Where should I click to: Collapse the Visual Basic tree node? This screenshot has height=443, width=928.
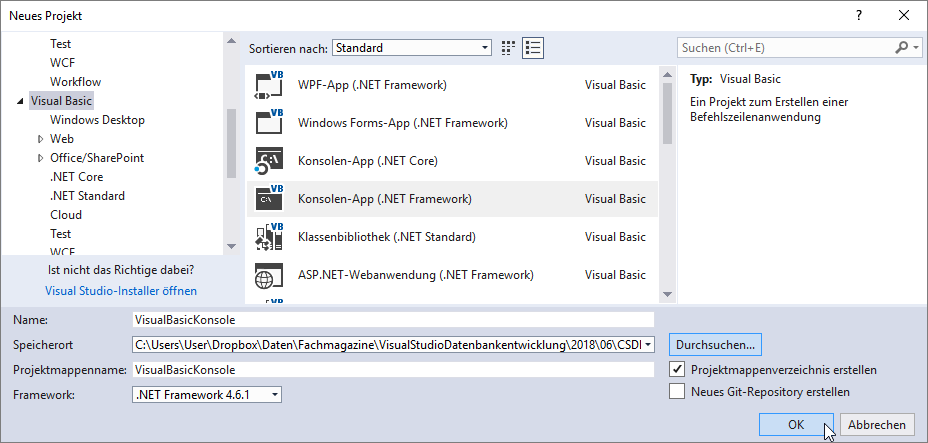click(21, 101)
